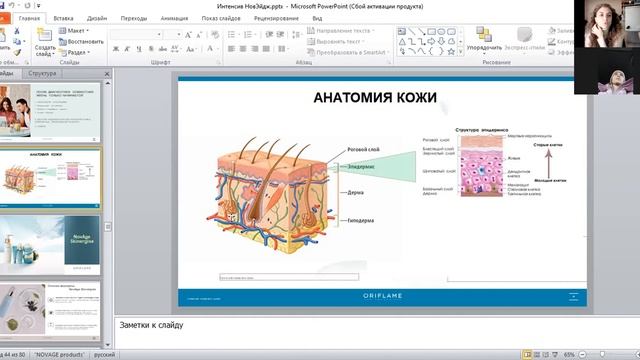Toggle italic К formatting

tap(127, 49)
